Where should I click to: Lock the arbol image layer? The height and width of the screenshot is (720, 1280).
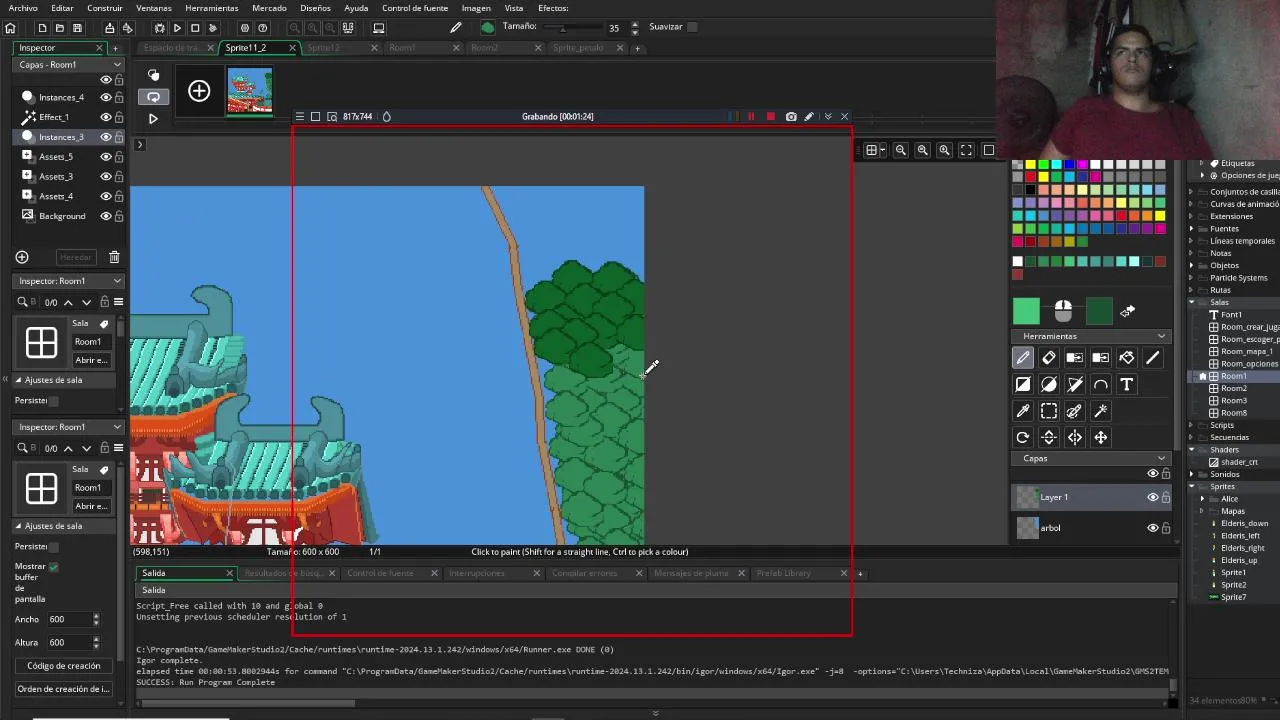pyautogui.click(x=1165, y=528)
